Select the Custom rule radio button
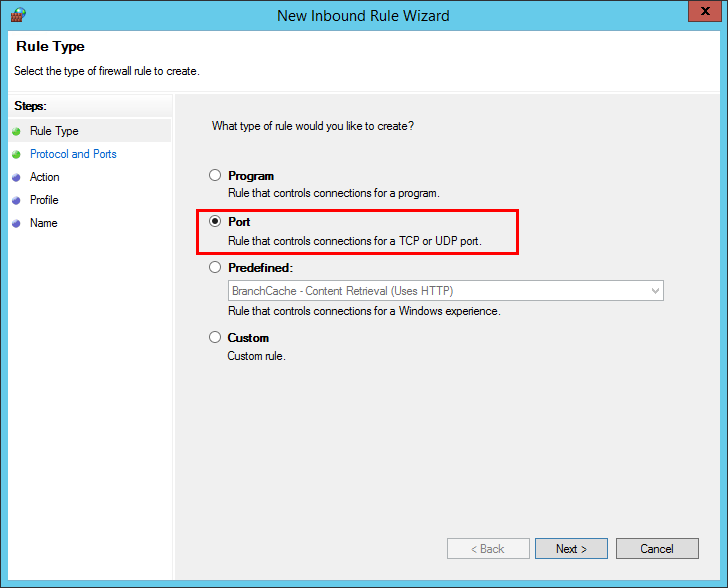Viewport: 728px width, 588px height. tap(215, 338)
